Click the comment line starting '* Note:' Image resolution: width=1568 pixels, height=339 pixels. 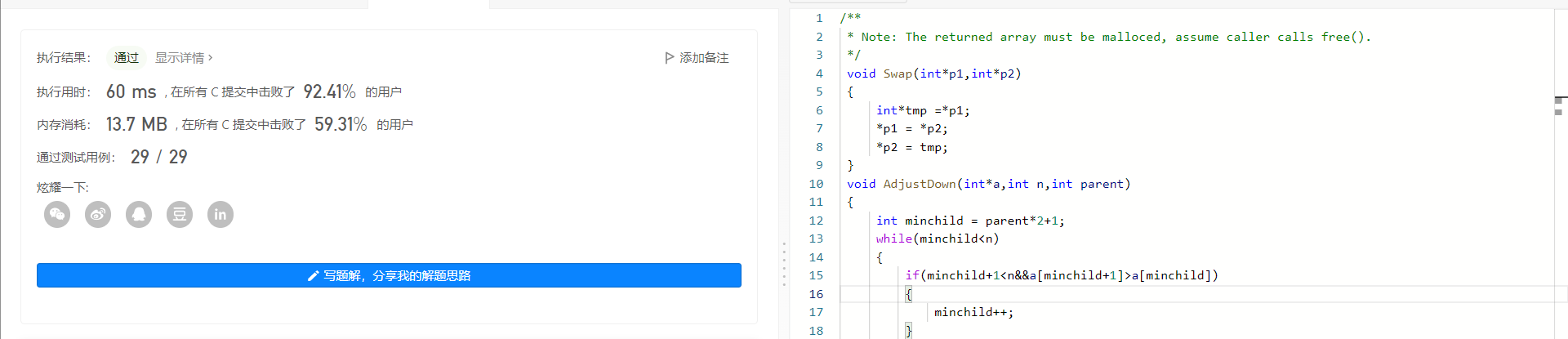pyautogui.click(x=1109, y=37)
